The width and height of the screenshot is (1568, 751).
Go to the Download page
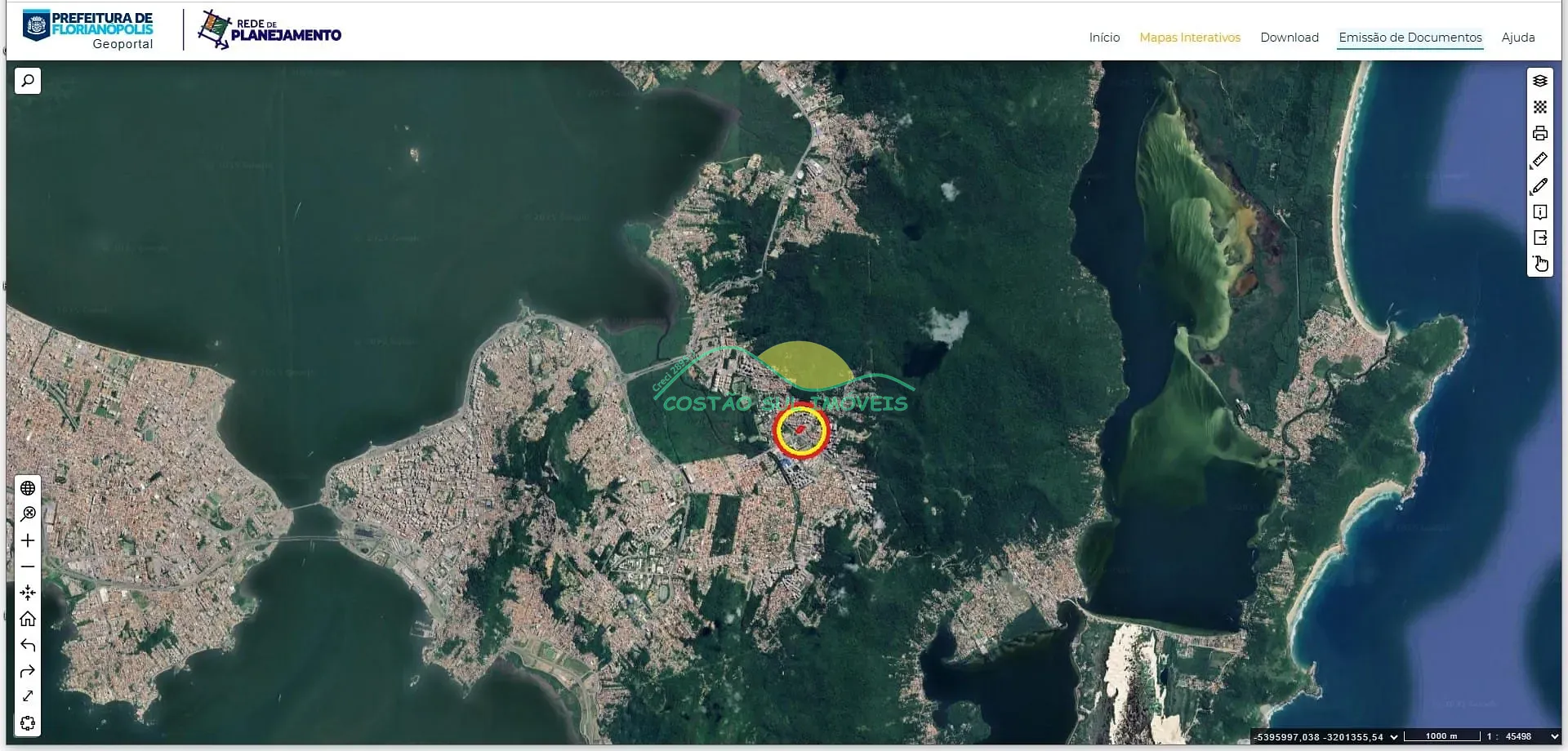click(x=1289, y=38)
